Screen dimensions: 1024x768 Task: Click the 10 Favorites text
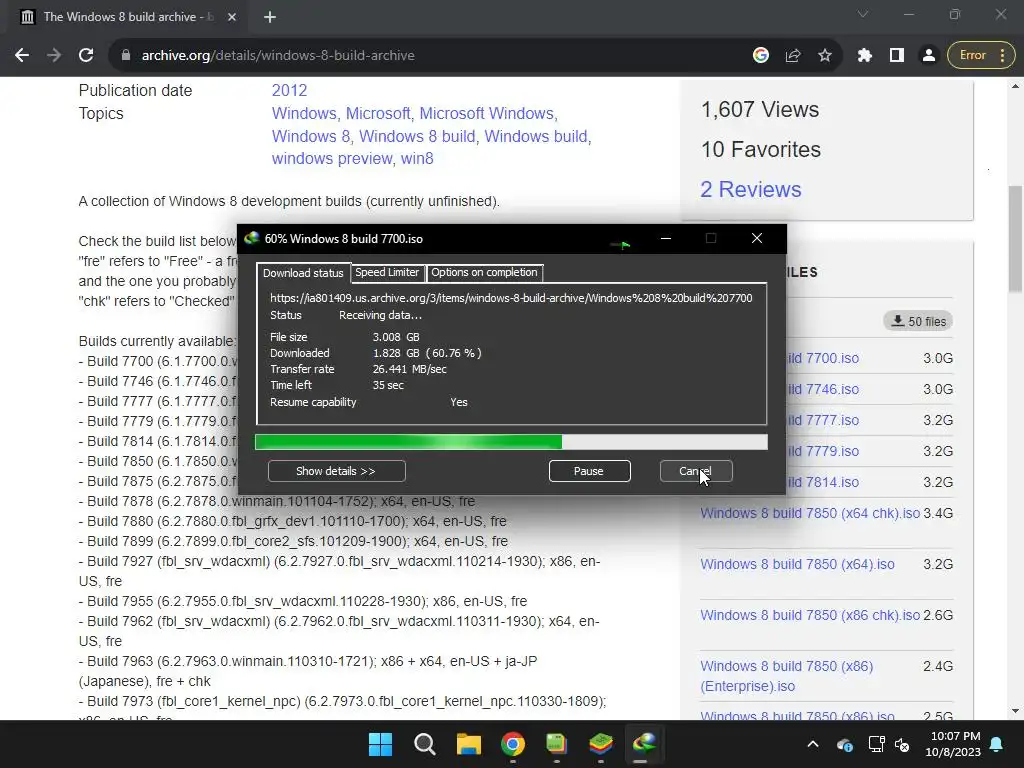click(x=761, y=149)
